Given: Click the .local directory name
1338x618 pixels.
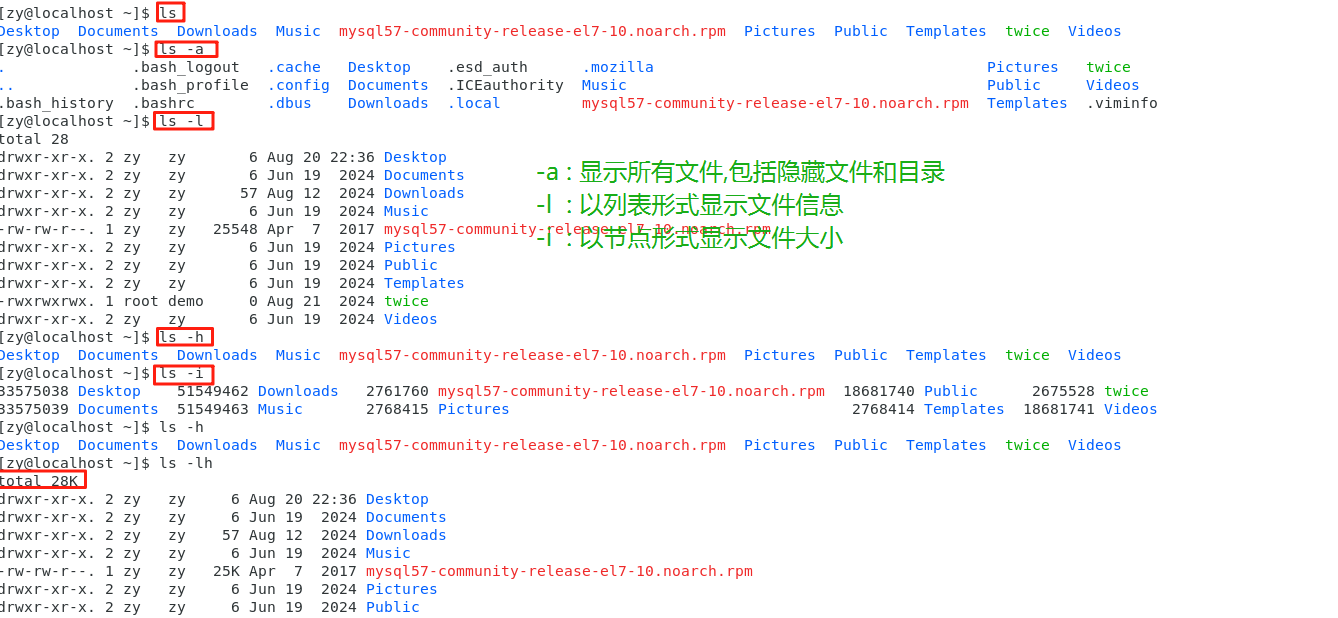Looking at the screenshot, I should [474, 103].
